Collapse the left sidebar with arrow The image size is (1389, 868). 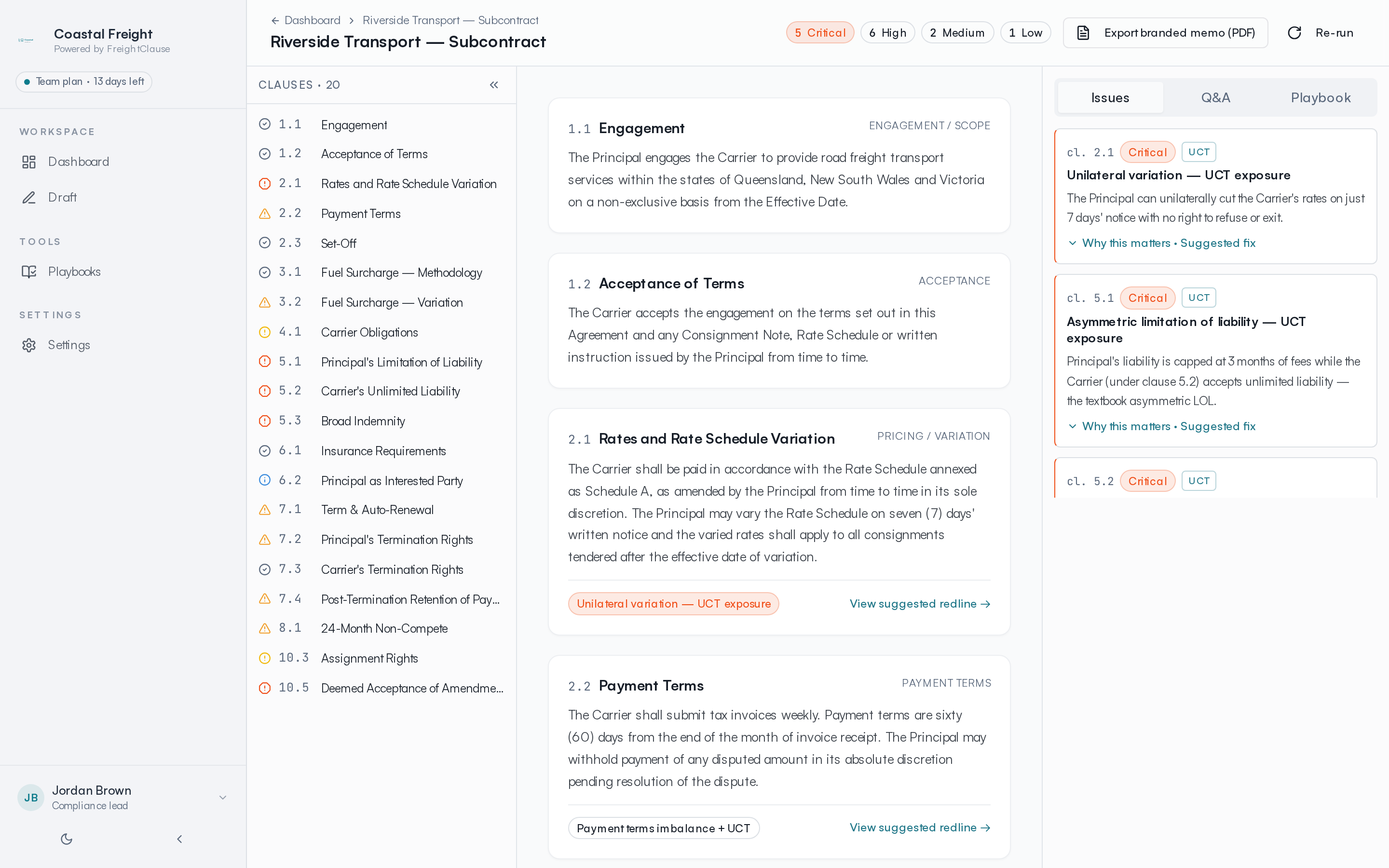tap(179, 839)
